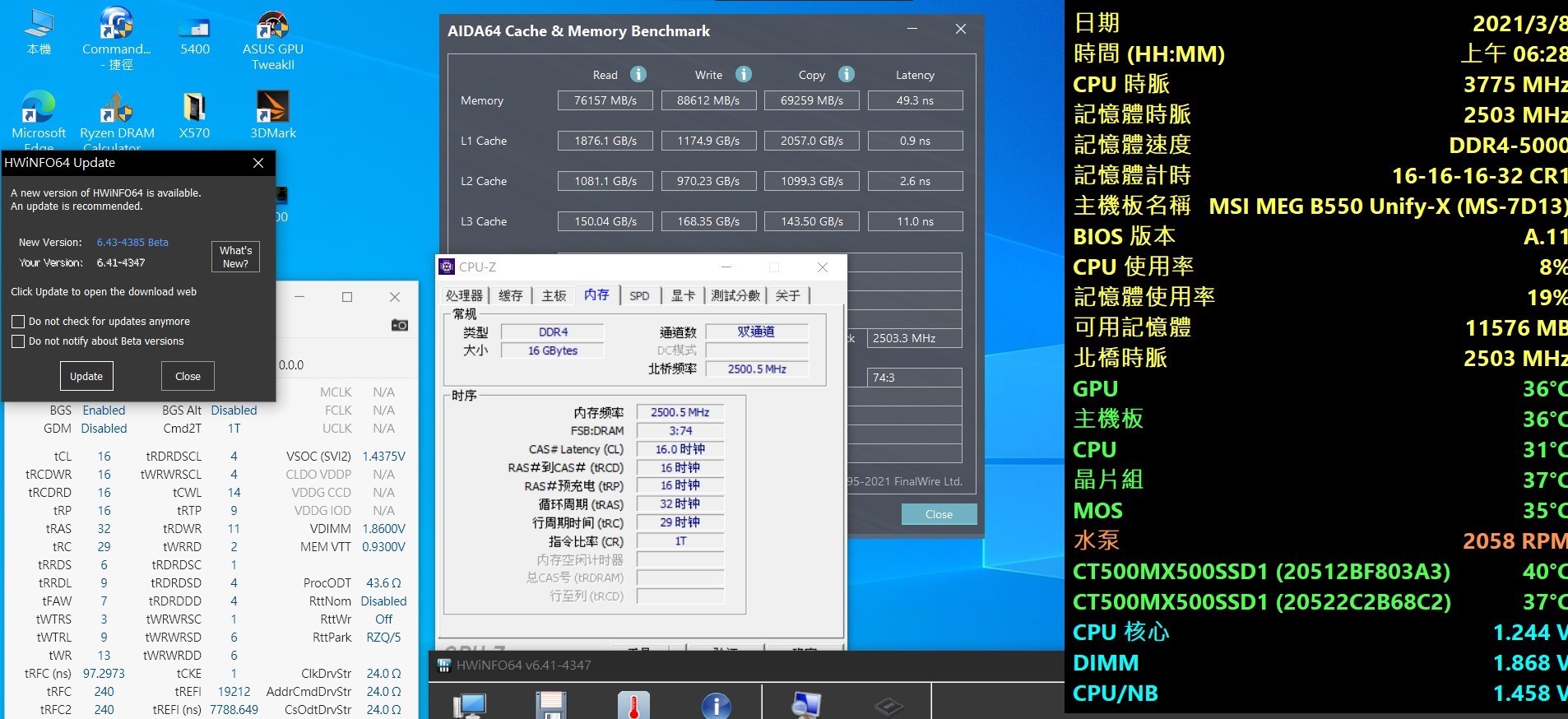The height and width of the screenshot is (719, 1568).
Task: Open HWiNFO64 About info icon
Action: 717,706
